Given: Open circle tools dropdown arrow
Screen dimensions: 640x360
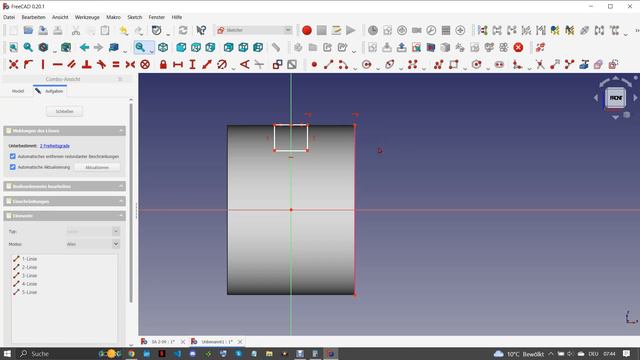Looking at the screenshot, I should (x=378, y=68).
